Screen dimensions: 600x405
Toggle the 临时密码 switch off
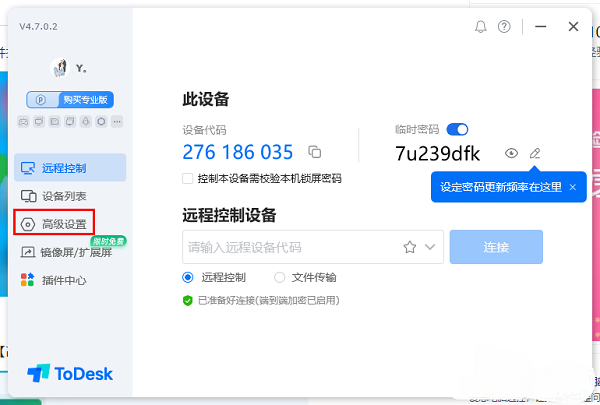coord(458,129)
